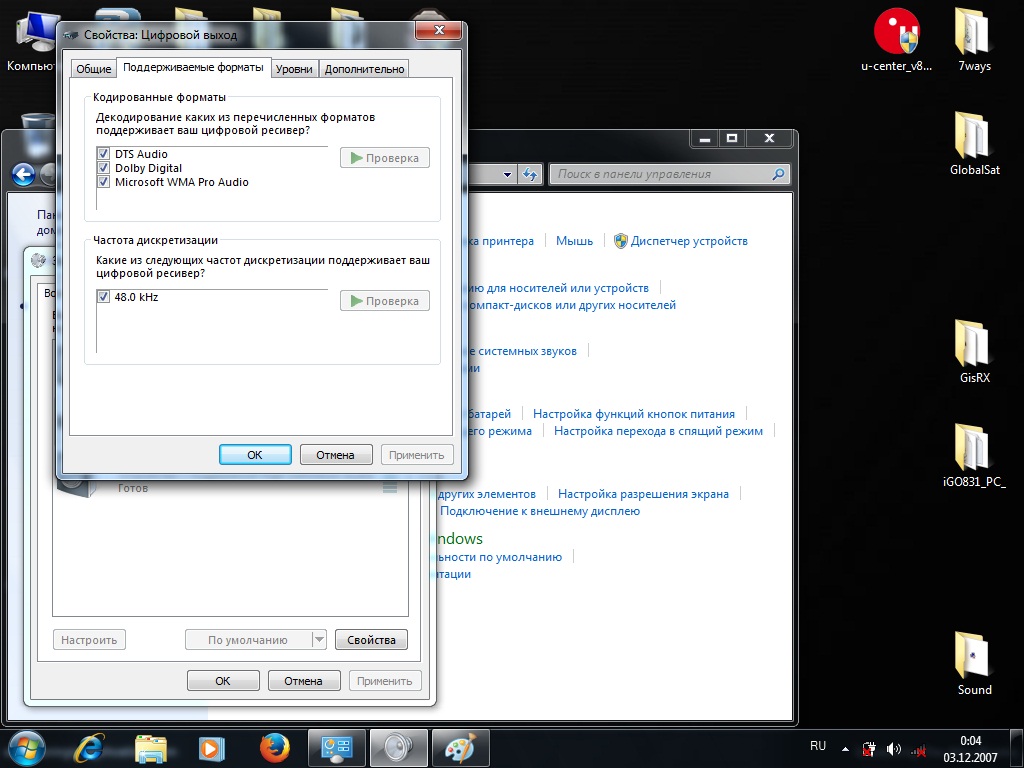Switch to the Уровни tab
Viewport: 1024px width, 768px height.
tap(295, 69)
